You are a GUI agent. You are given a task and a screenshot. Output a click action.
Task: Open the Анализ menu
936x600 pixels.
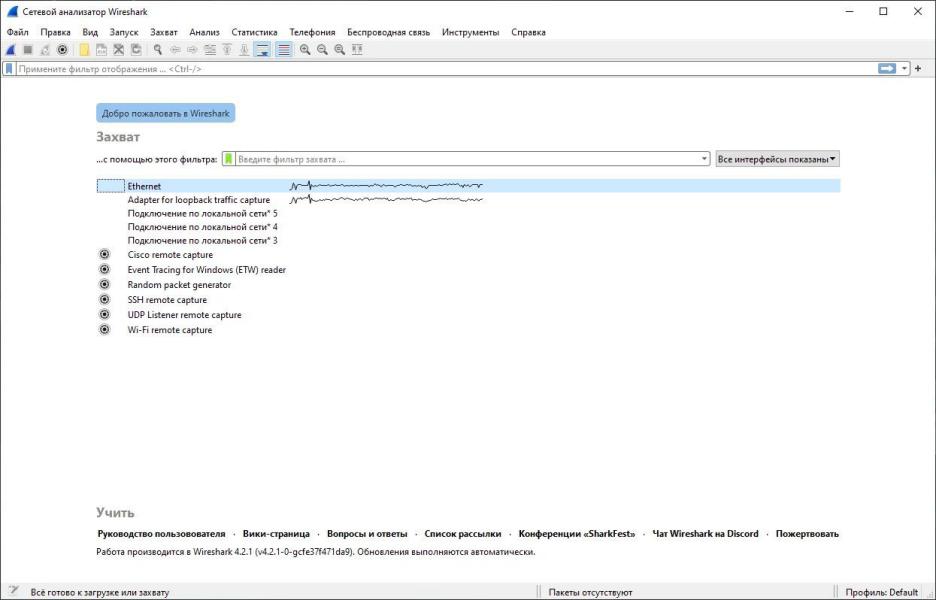204,32
